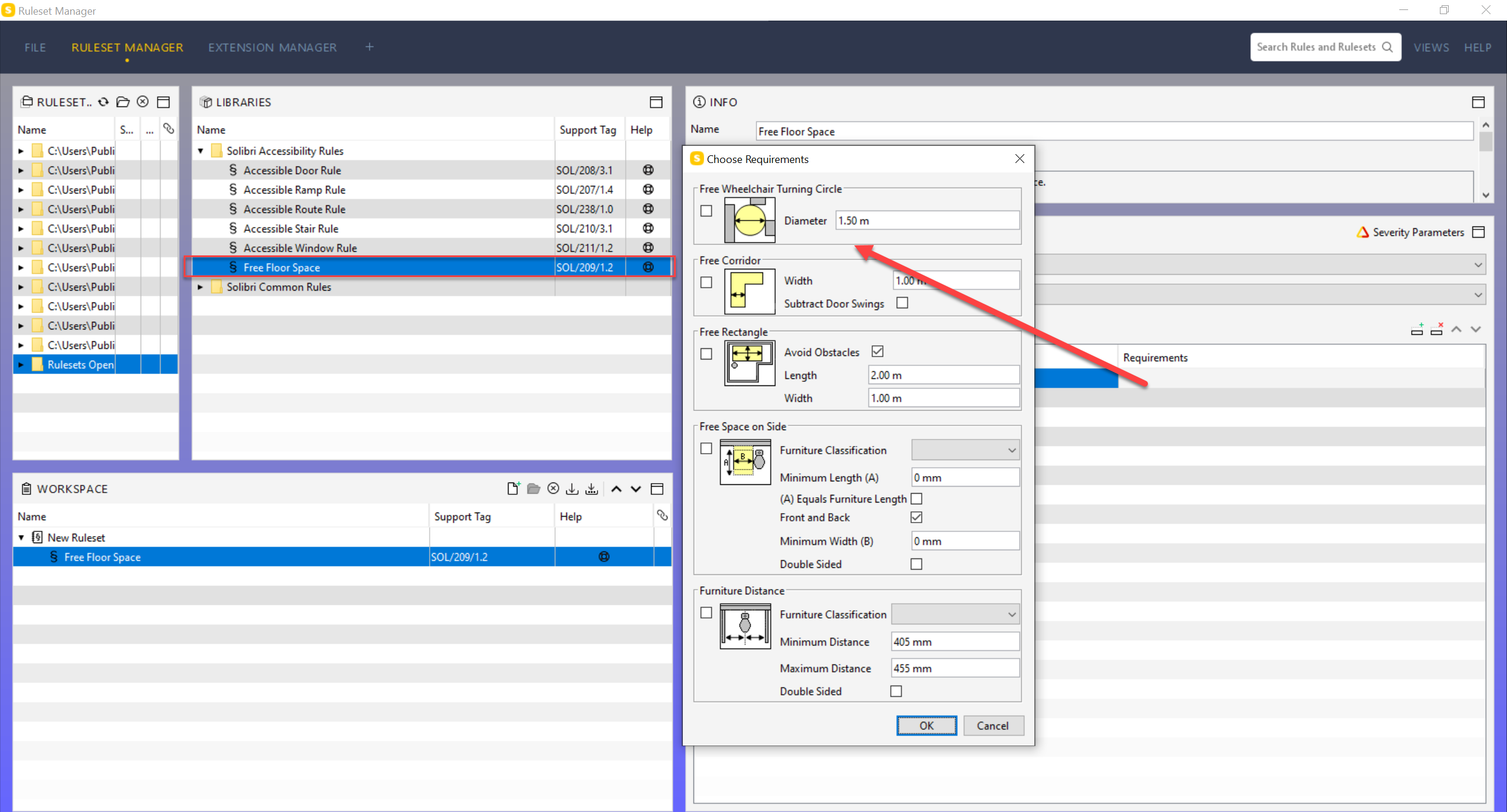Cancel the Choose Requirements dialog
The image size is (1507, 812).
click(993, 726)
